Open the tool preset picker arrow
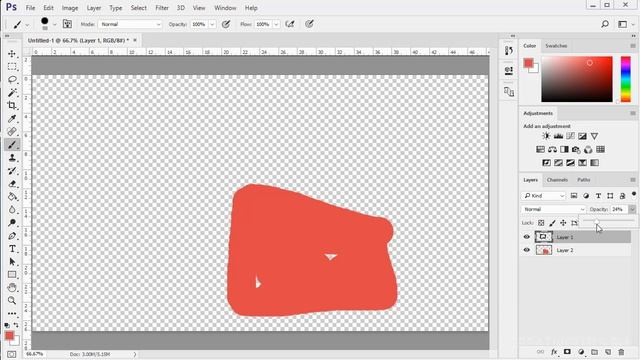 tap(27, 25)
